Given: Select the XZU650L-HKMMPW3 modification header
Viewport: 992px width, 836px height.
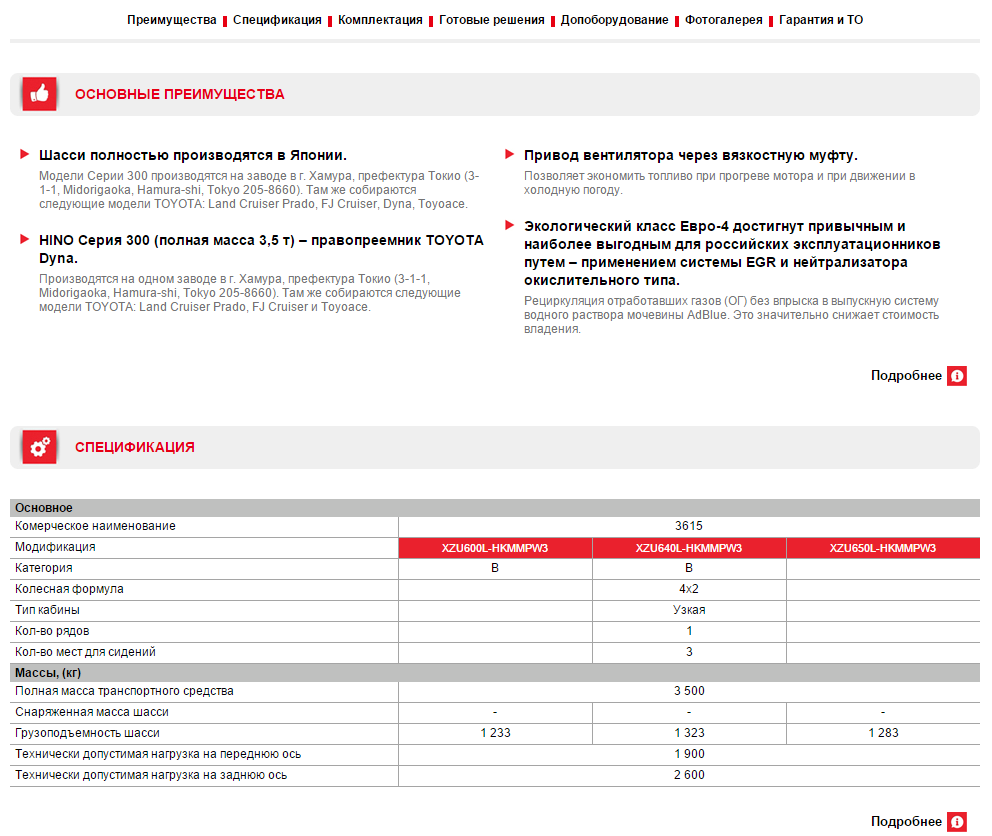Looking at the screenshot, I should tap(883, 548).
